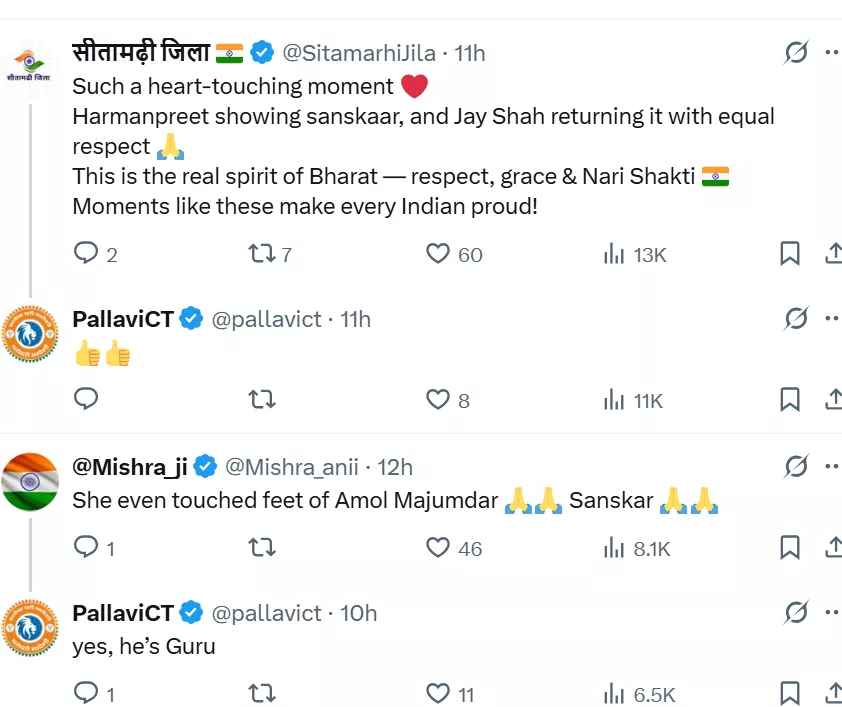This screenshot has width=842, height=707.
Task: Open @Mishra_anii profile handle link
Action: click(x=291, y=466)
